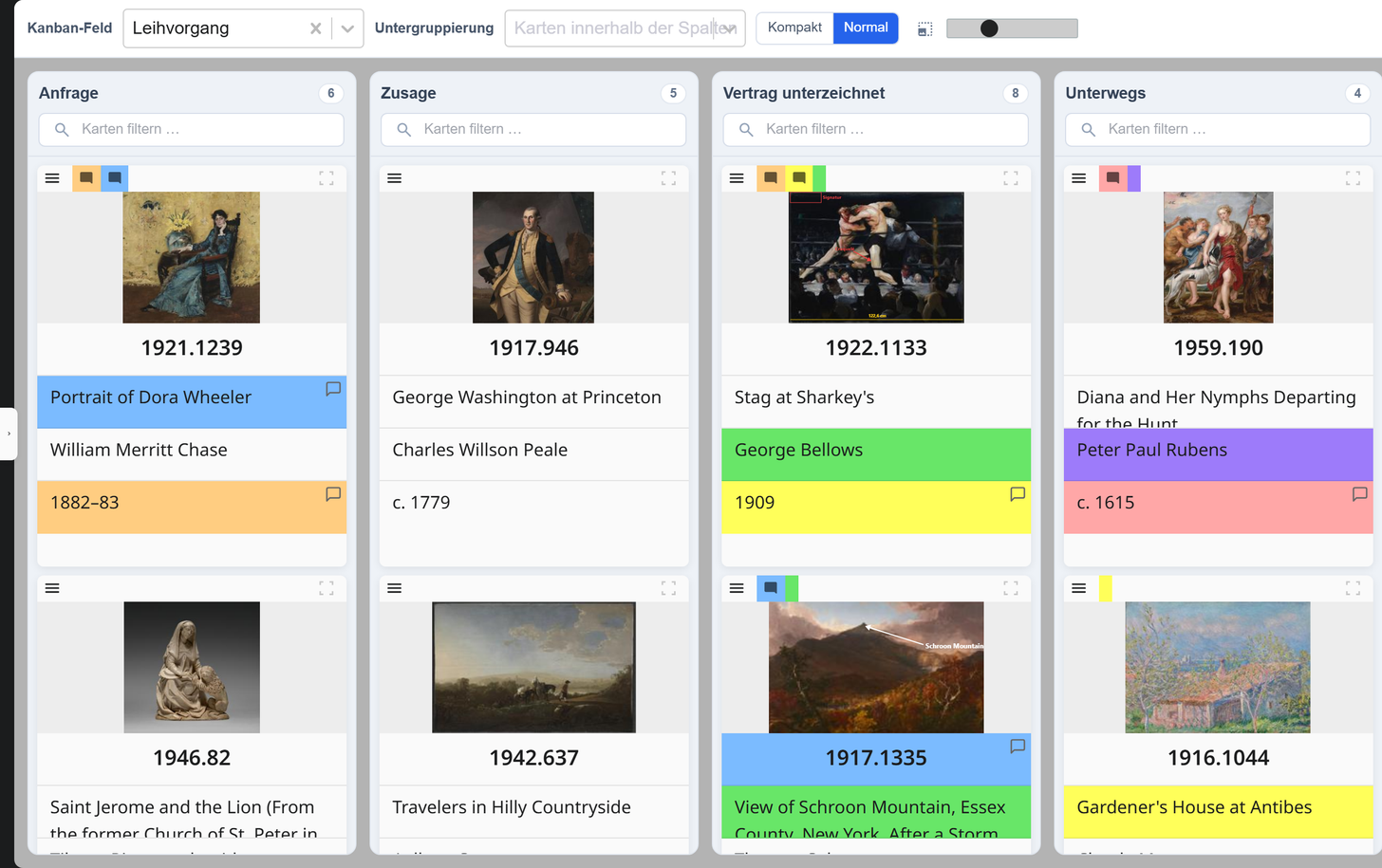Filter cards in the Unterwegs column
This screenshot has height=868, width=1382.
point(1218,129)
